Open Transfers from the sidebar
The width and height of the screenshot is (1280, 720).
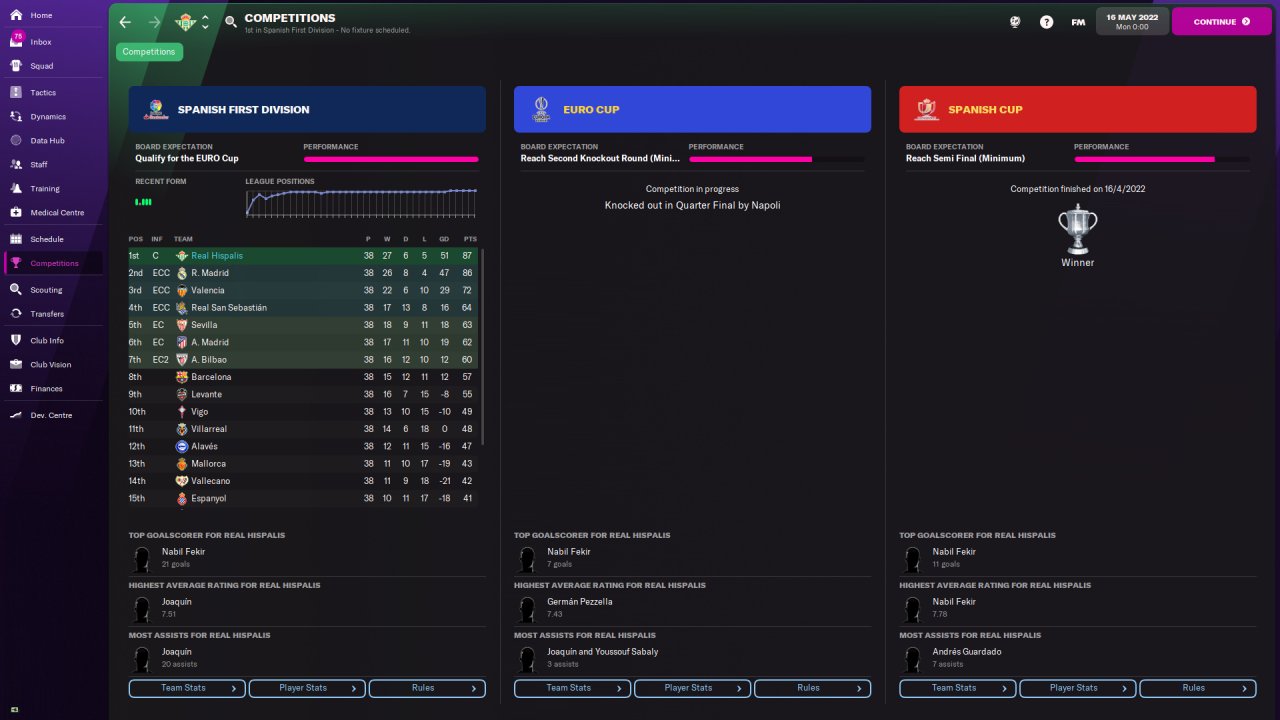pos(54,314)
